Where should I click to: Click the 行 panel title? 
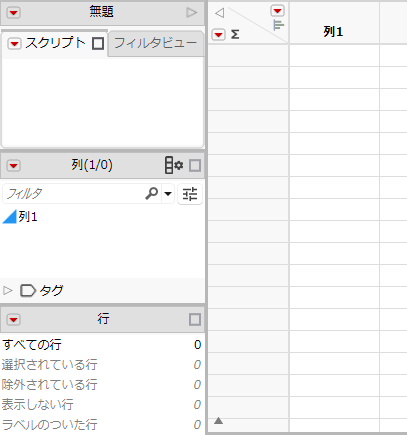[103, 319]
